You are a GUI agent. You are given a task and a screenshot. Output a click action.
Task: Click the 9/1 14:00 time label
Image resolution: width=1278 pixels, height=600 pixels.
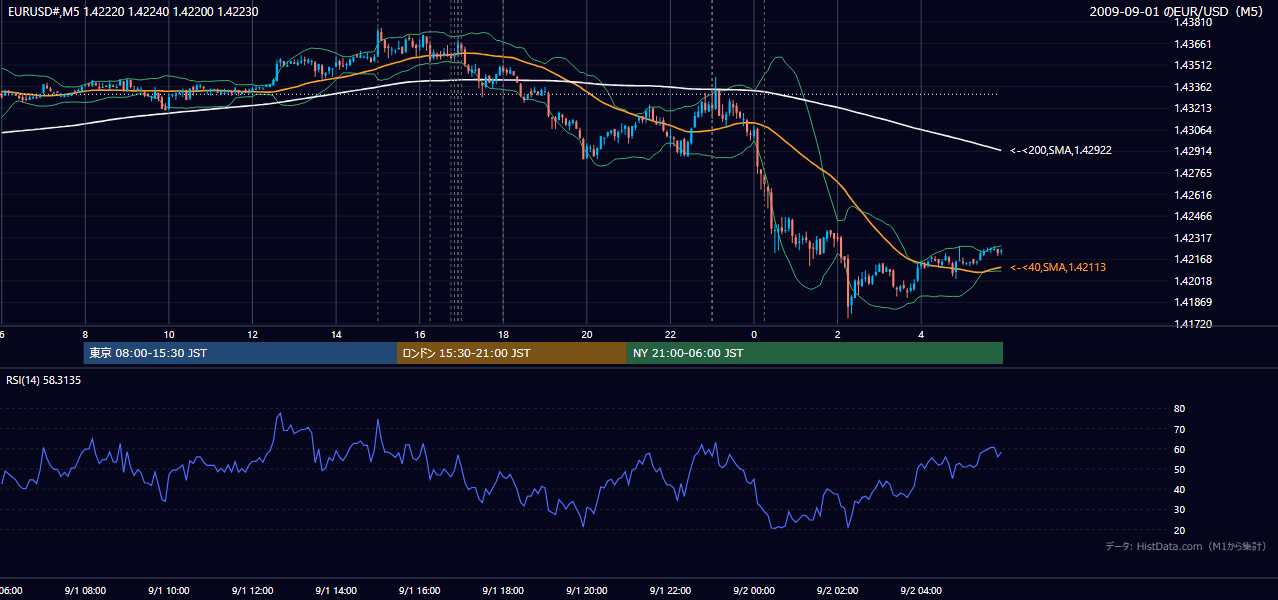(336, 591)
